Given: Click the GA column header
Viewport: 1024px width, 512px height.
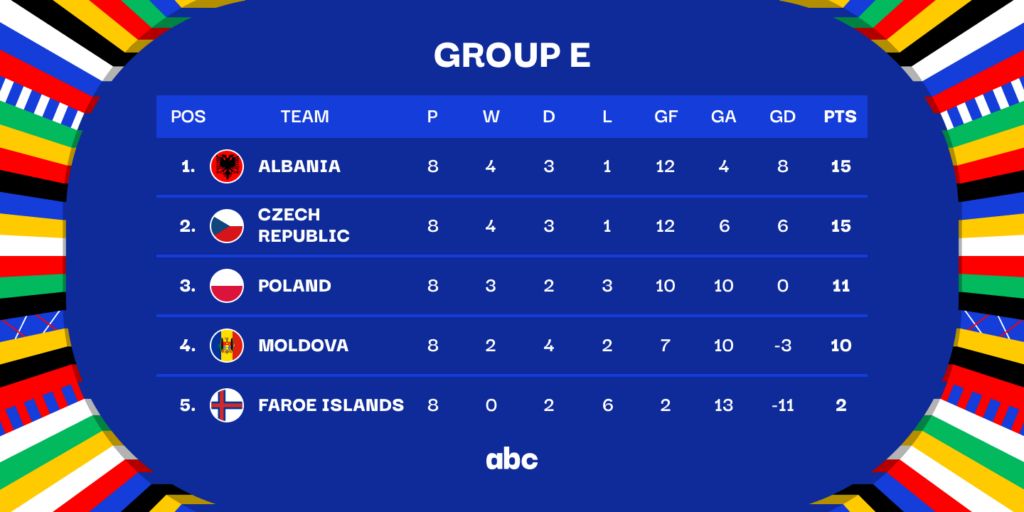Looking at the screenshot, I should [723, 116].
